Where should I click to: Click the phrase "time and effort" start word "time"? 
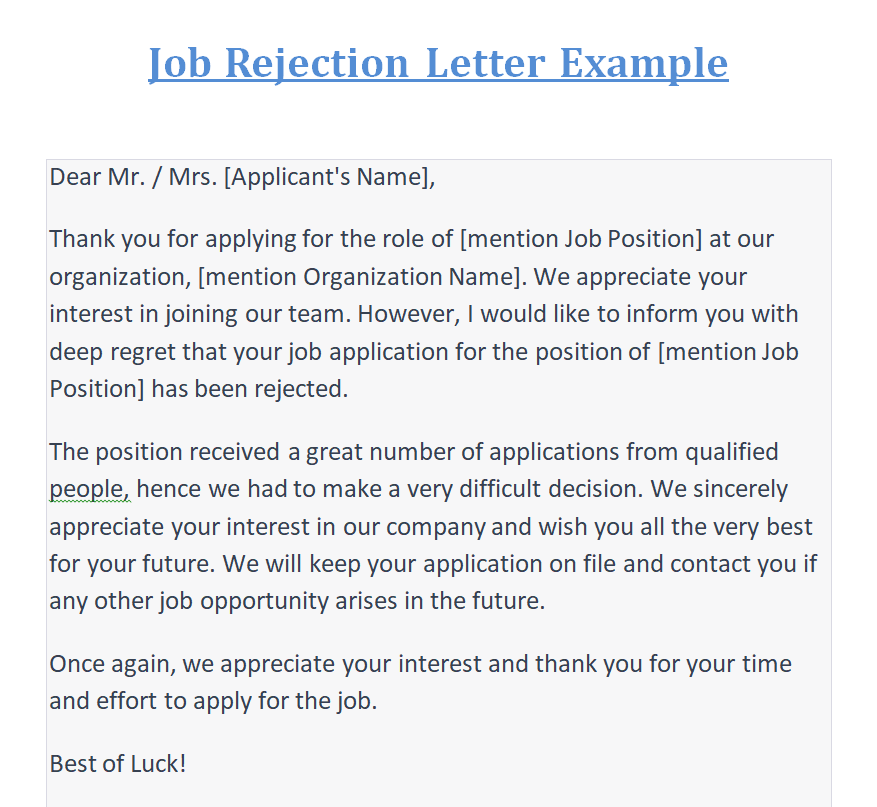764,664
